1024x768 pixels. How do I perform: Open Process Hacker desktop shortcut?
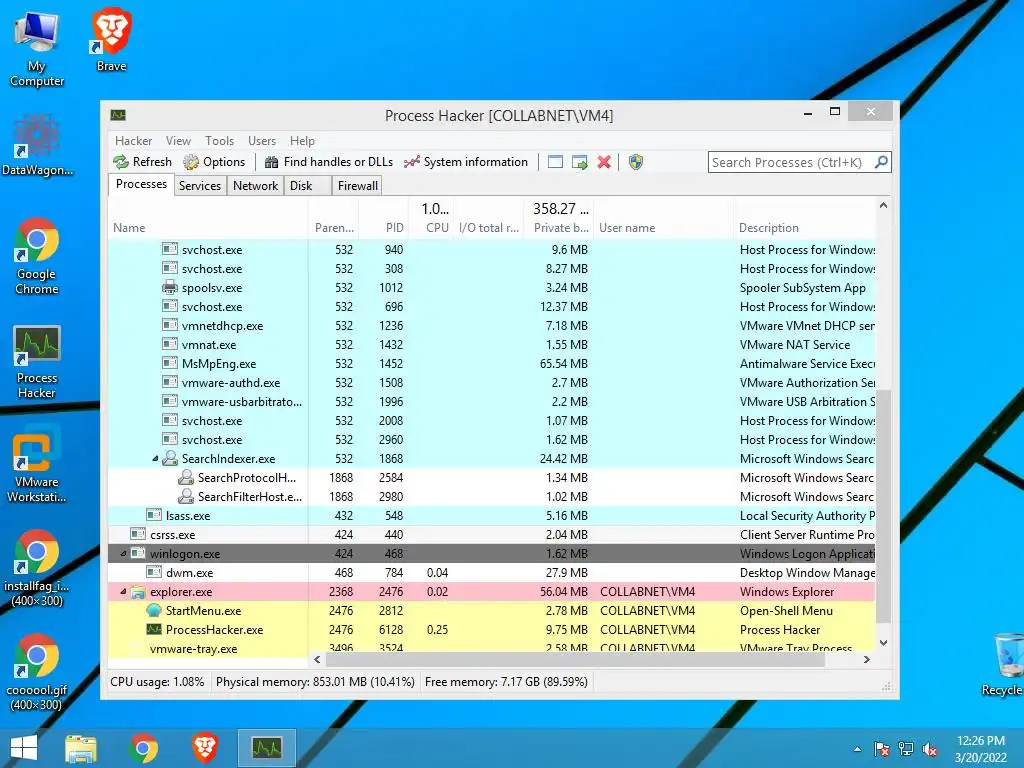(x=37, y=361)
